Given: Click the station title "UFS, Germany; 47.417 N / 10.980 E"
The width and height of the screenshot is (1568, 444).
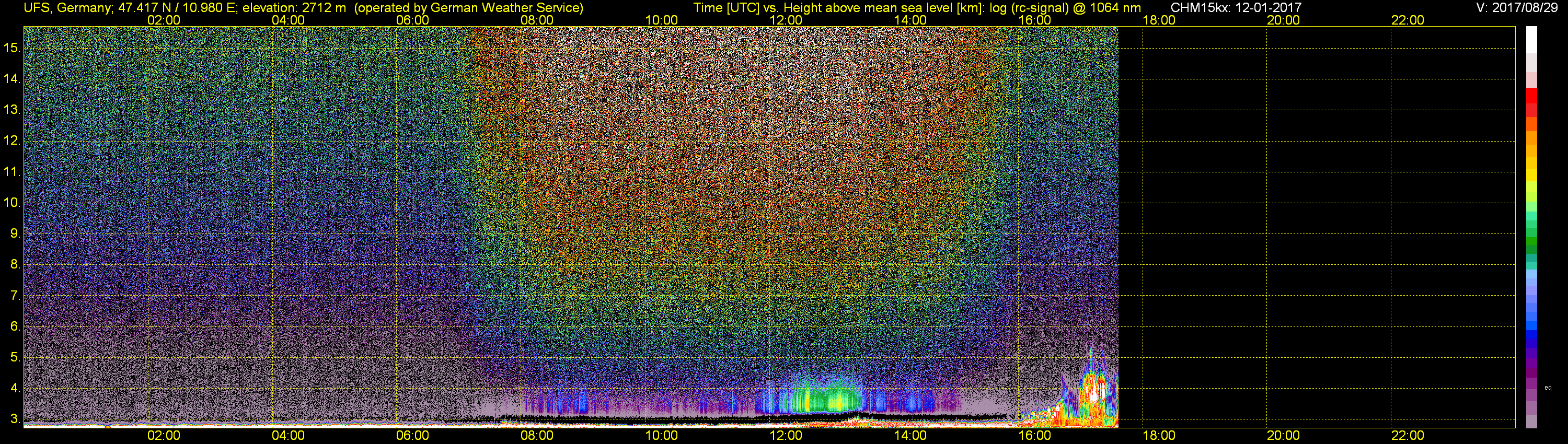Looking at the screenshot, I should (x=130, y=8).
